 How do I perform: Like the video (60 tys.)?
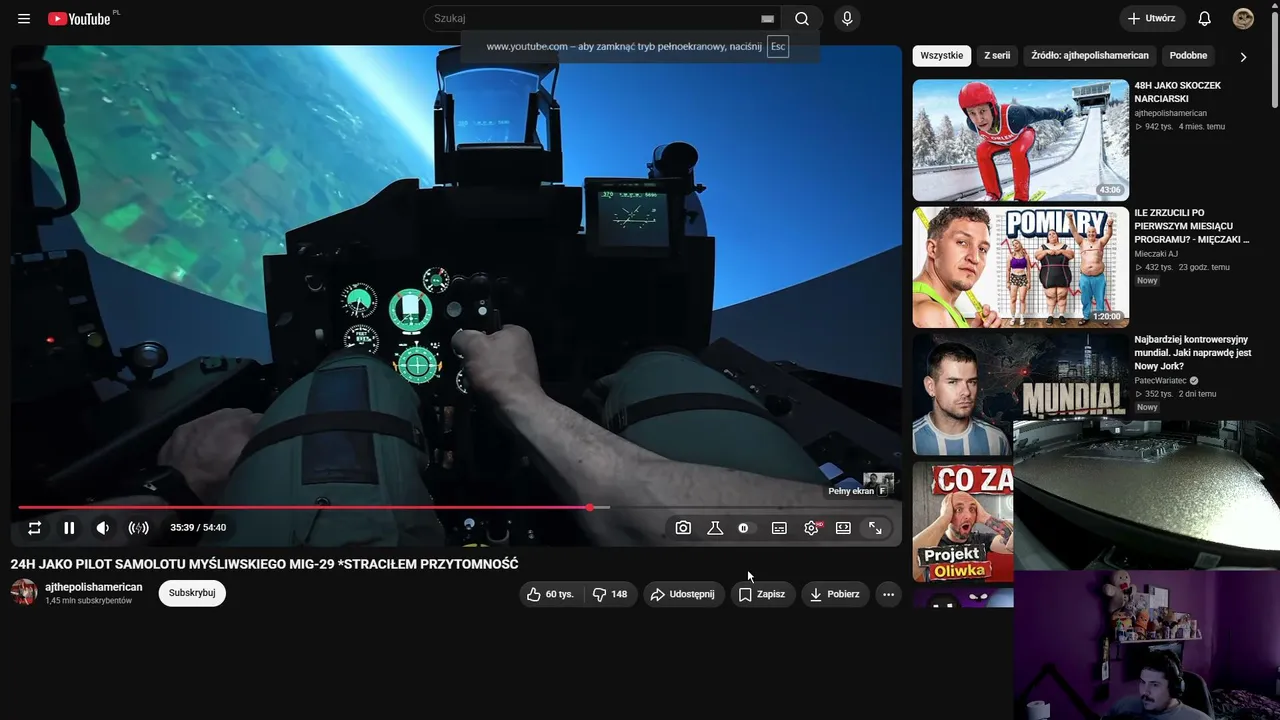pos(550,594)
